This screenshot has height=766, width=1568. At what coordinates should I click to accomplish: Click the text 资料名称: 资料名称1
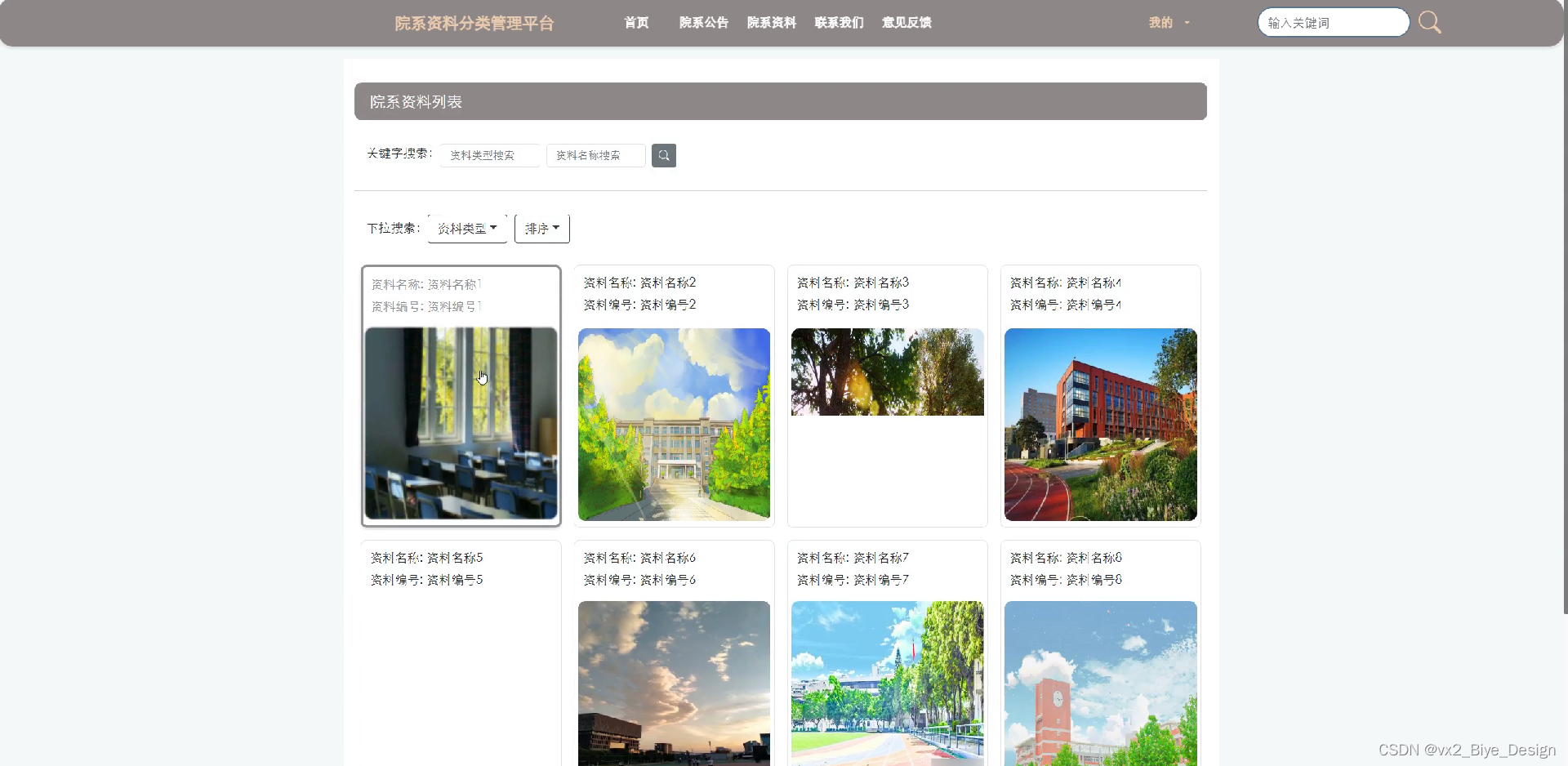pos(426,284)
